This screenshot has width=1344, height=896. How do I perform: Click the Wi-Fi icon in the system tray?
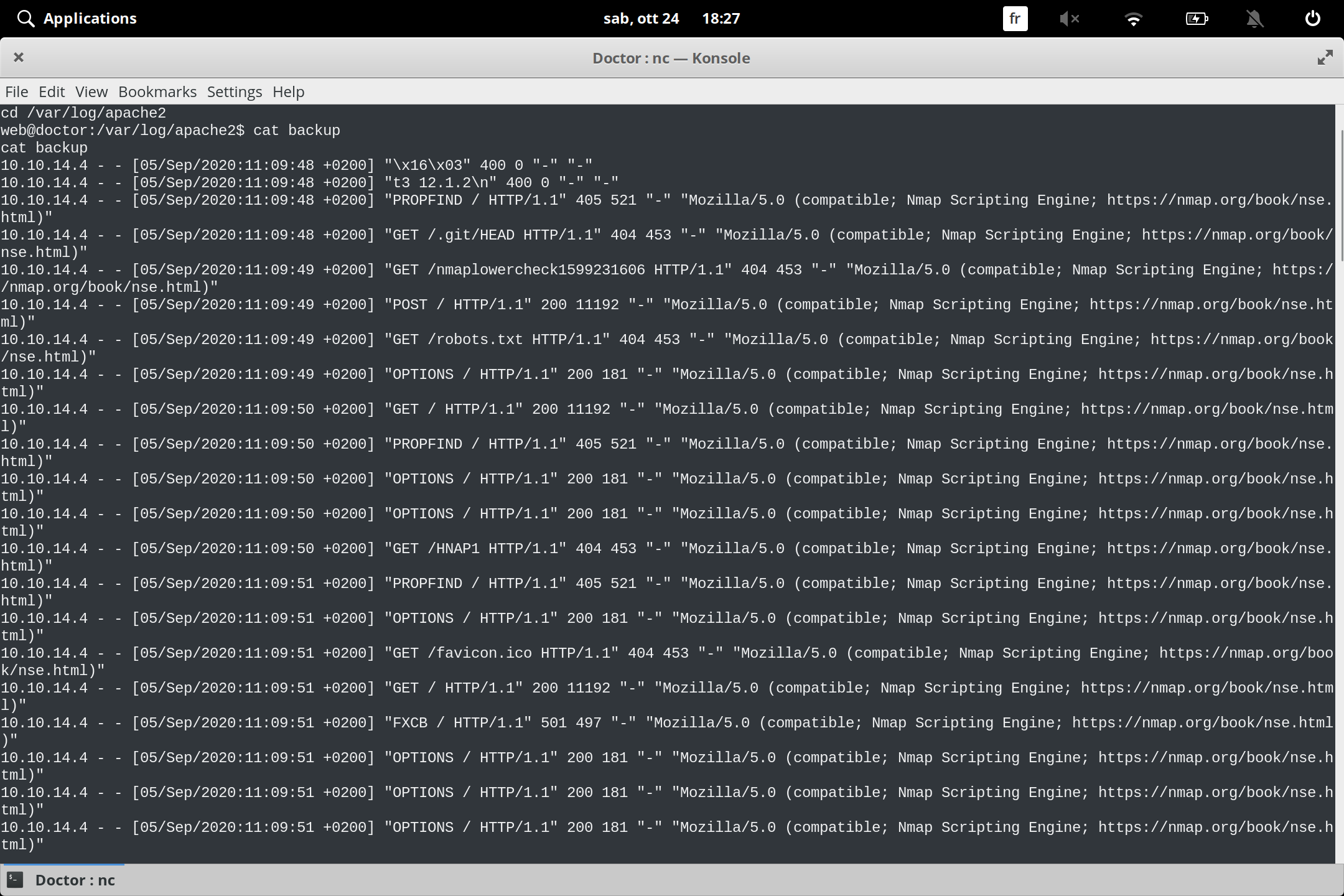[x=1134, y=19]
